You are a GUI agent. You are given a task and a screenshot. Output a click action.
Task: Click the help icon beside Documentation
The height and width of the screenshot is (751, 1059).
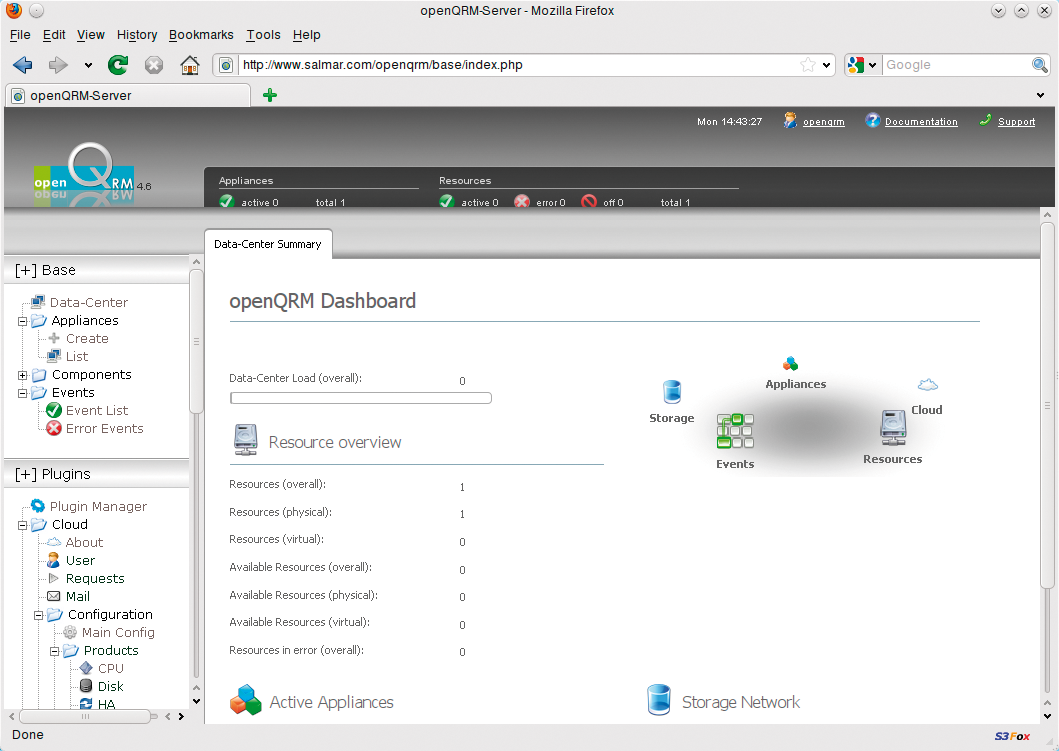point(873,121)
